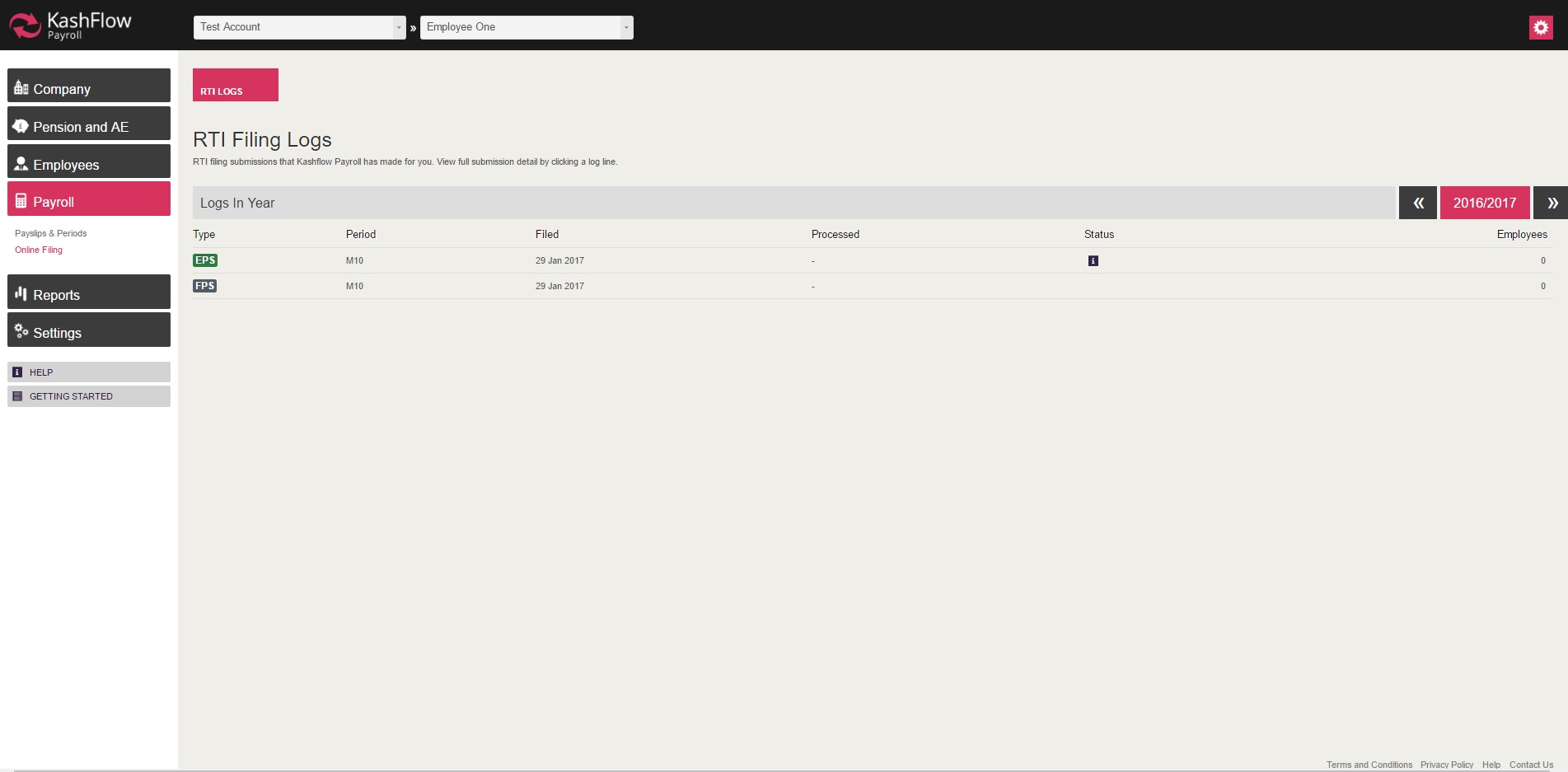Select the RTI Logs tab
This screenshot has height=772, width=1568.
(x=236, y=86)
